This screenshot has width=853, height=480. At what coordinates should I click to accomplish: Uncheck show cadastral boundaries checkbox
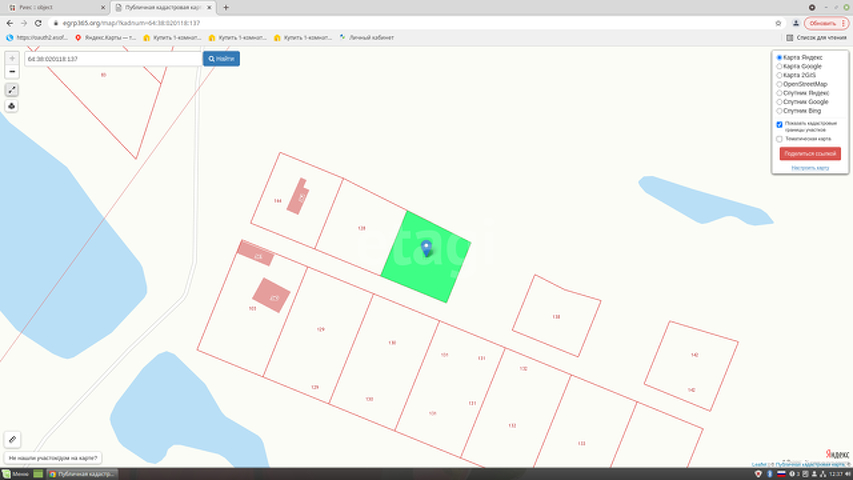tap(780, 124)
